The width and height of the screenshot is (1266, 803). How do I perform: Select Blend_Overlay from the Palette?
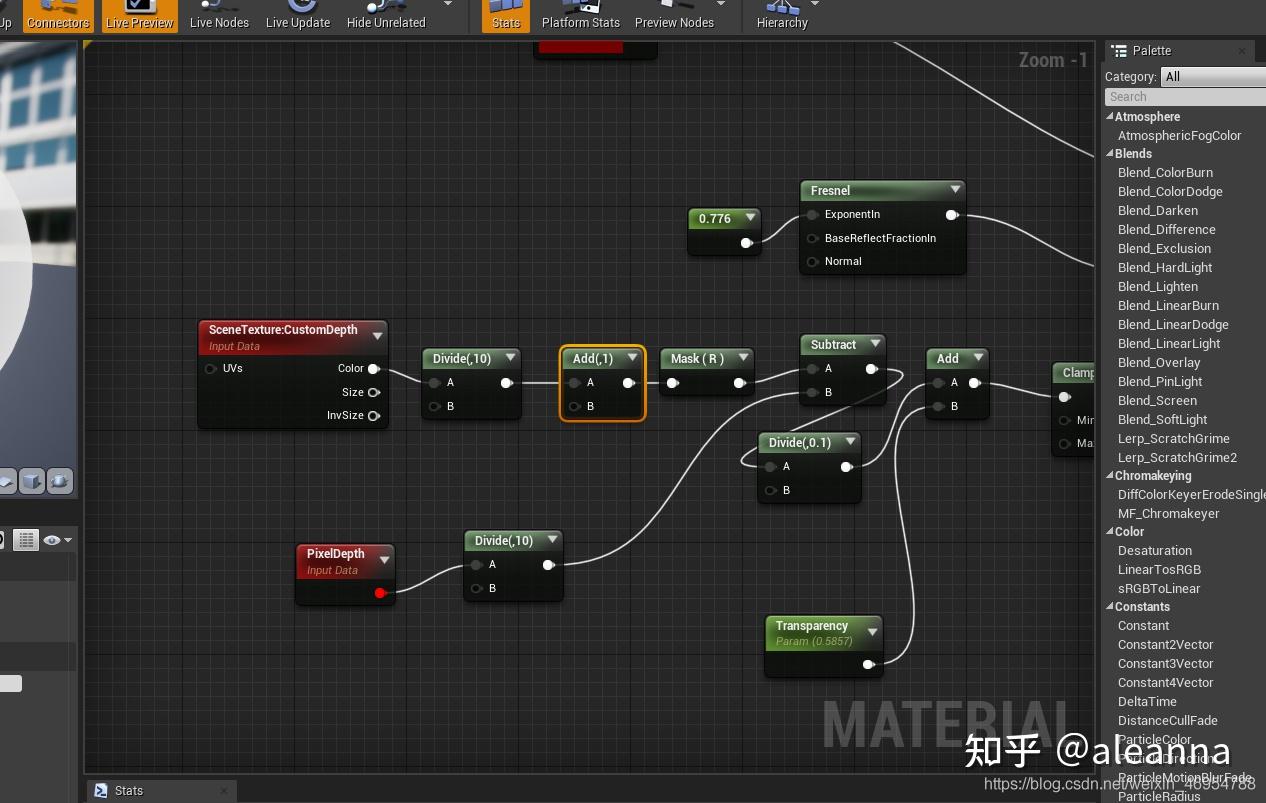coord(1158,362)
